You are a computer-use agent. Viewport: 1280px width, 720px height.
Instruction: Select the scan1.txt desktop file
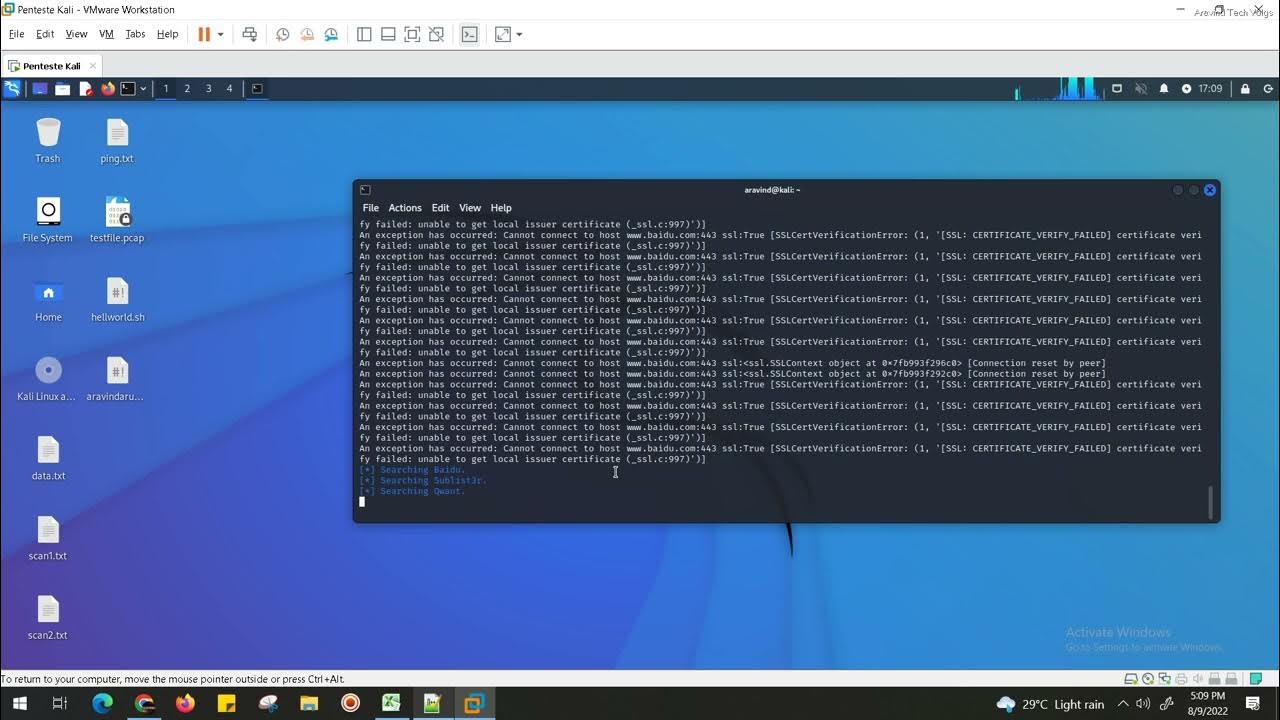(48, 538)
